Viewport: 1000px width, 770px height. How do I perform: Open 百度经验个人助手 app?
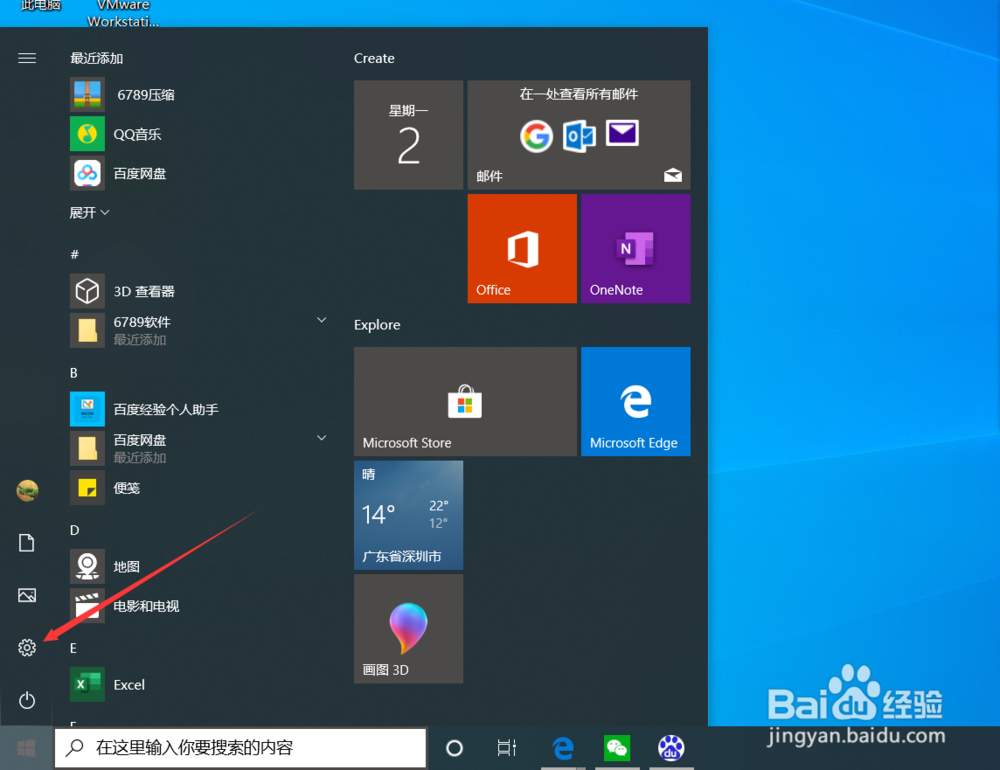coord(166,410)
